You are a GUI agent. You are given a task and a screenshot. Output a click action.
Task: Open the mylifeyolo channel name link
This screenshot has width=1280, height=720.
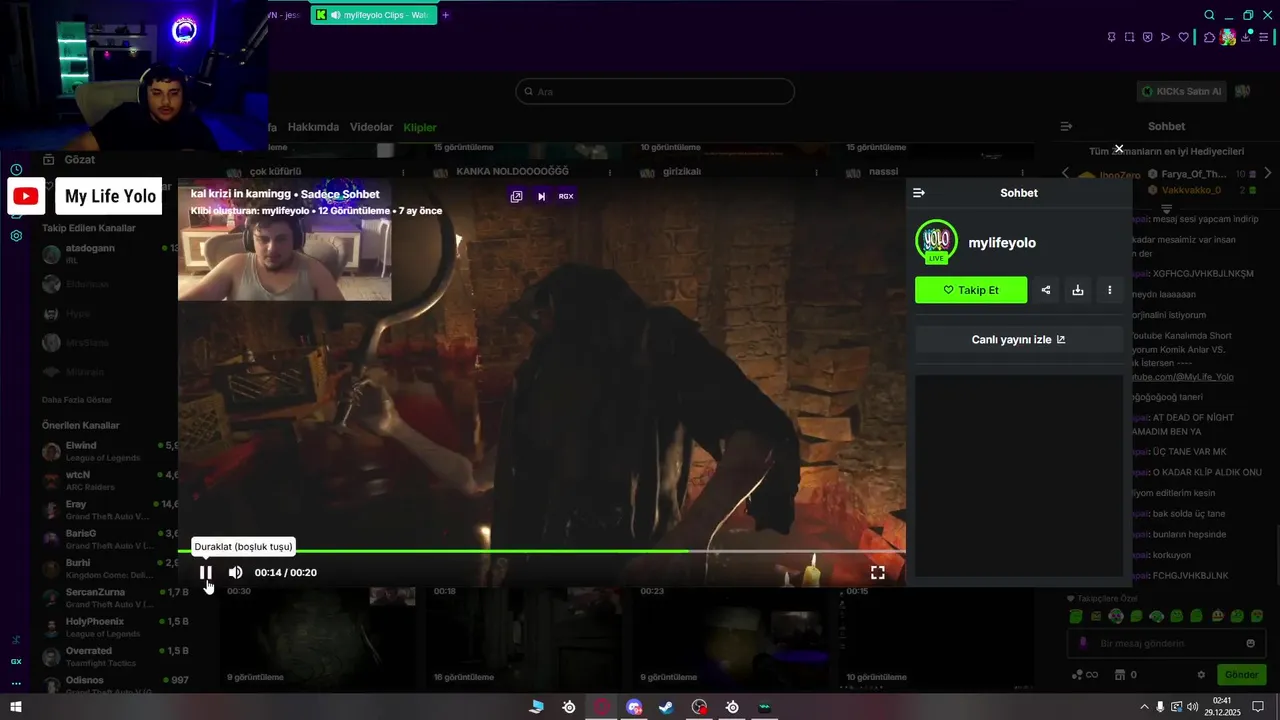[1002, 243]
